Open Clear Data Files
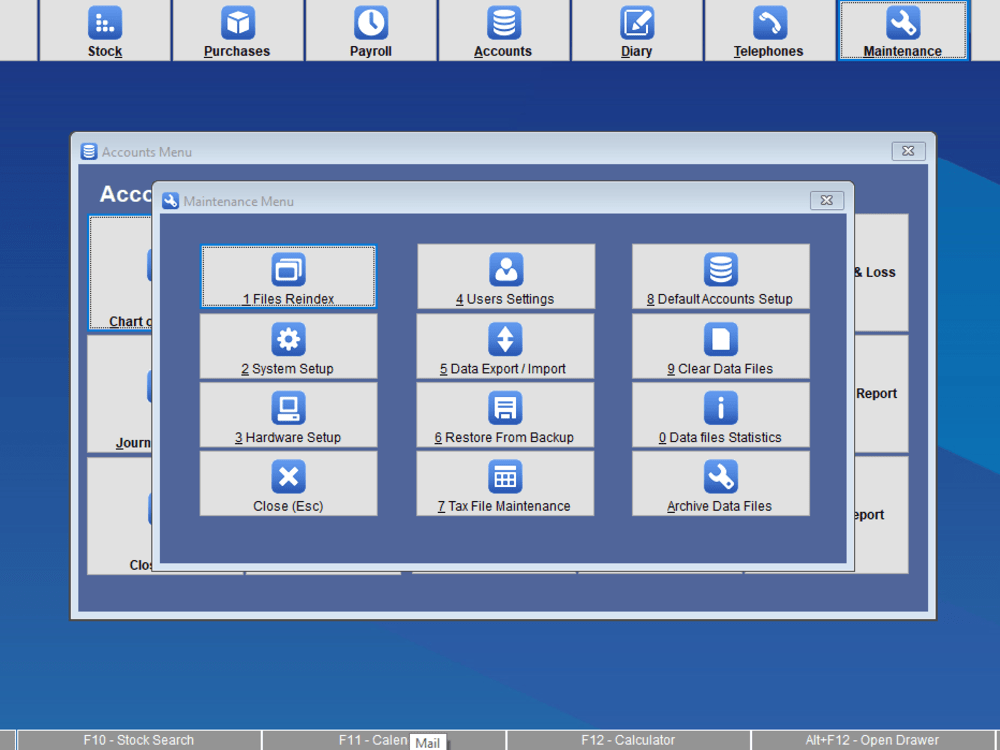The image size is (1000, 750). point(720,345)
